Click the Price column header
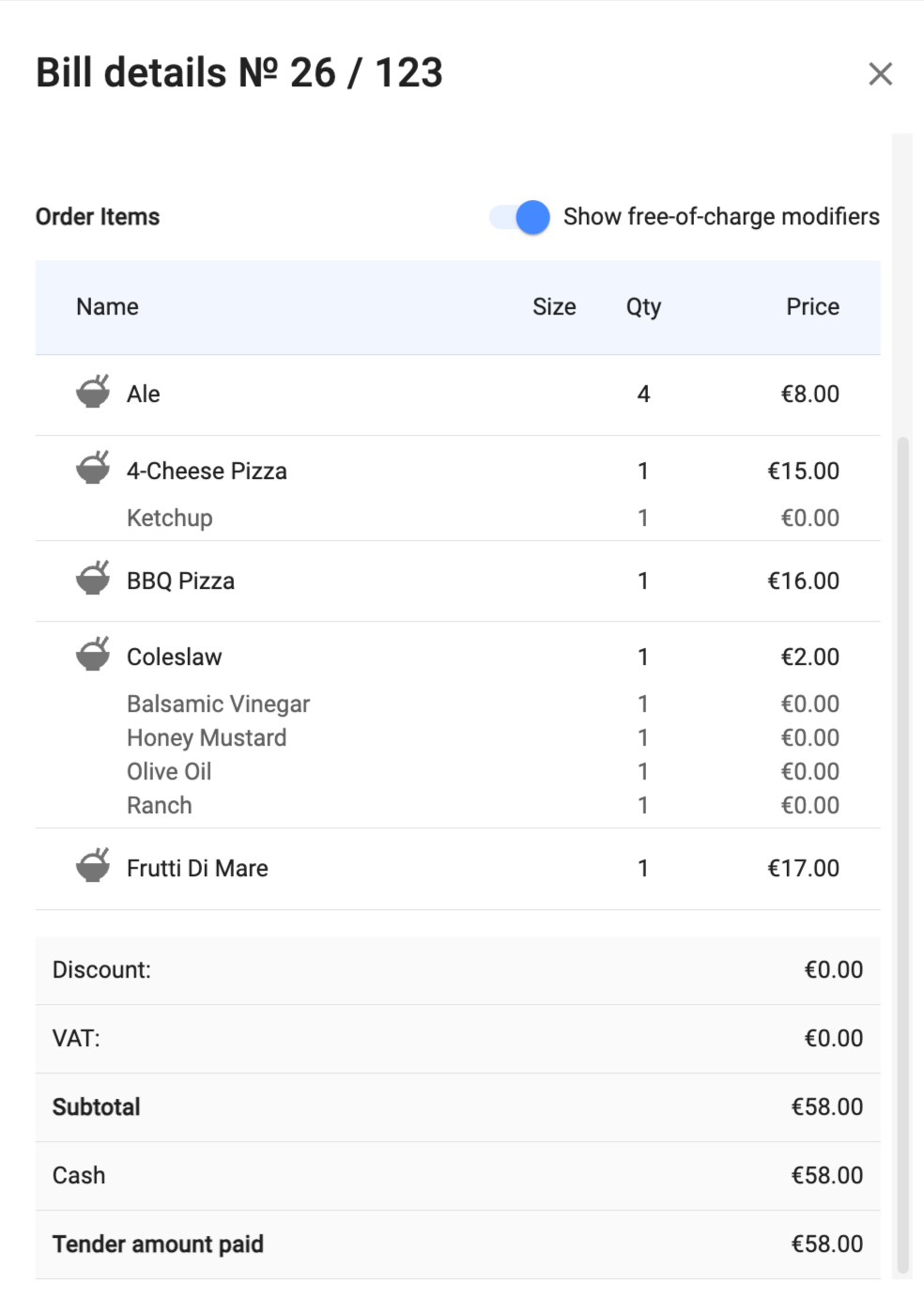Screen dimensions: 924x1313 point(812,307)
